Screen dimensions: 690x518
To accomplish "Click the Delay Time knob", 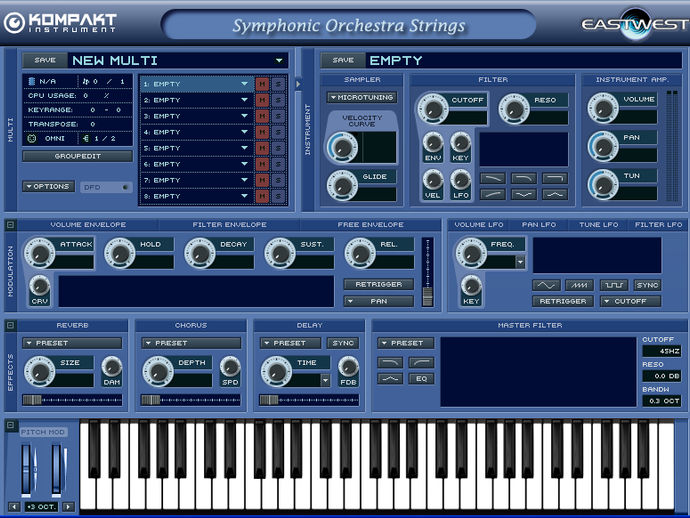I will [276, 371].
